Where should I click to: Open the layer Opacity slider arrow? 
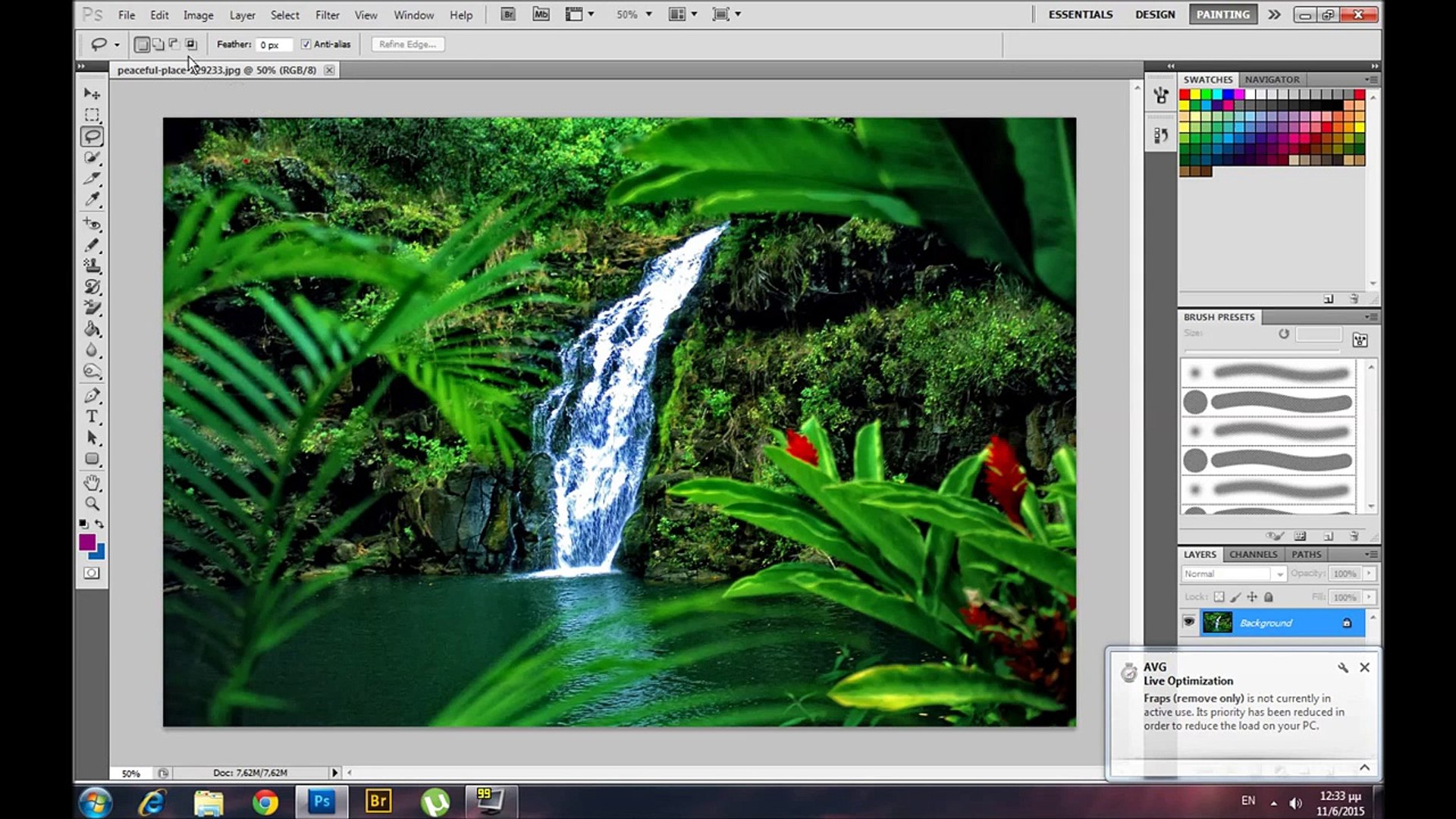pos(1369,574)
